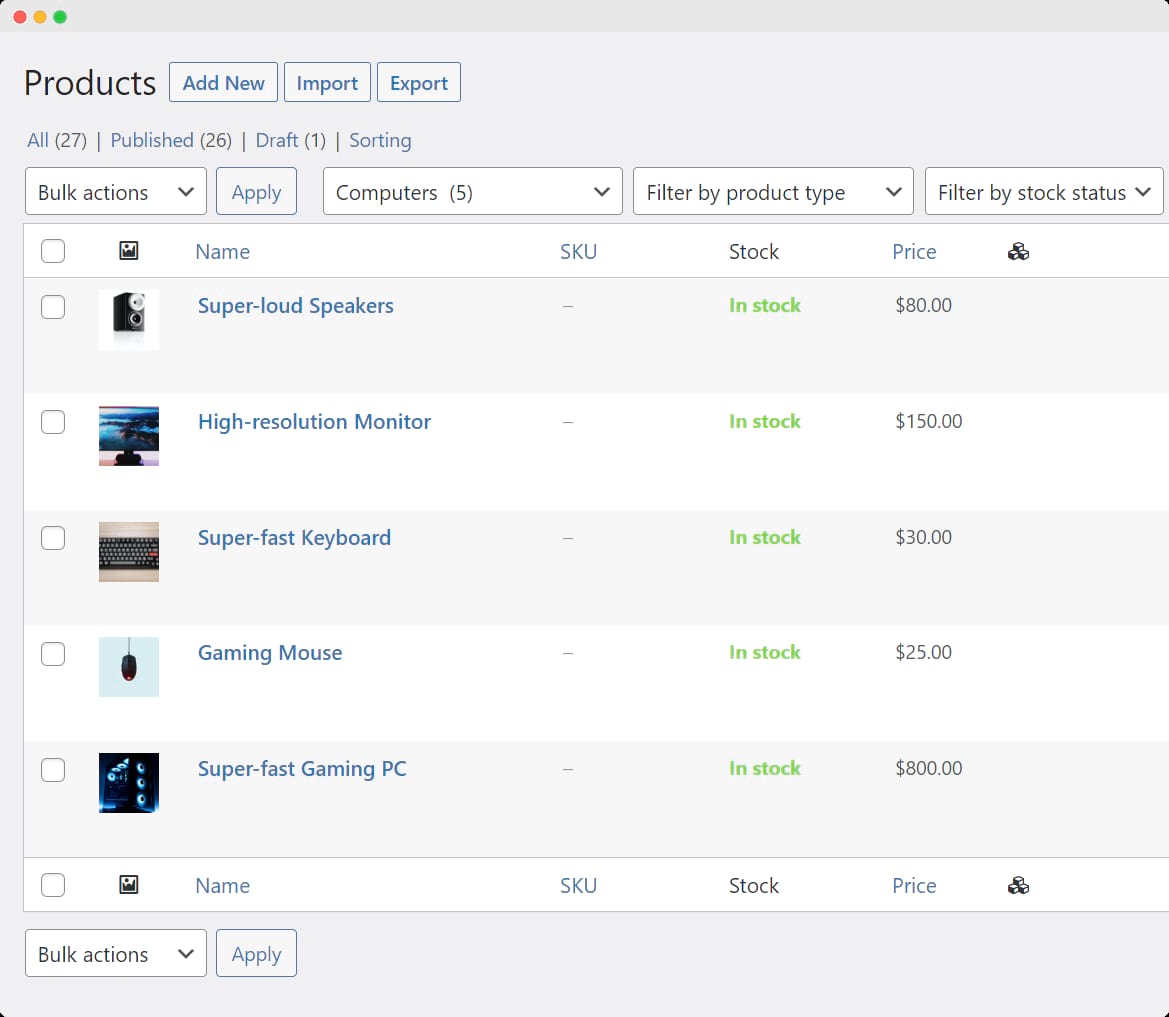
Task: Switch to the Published products view
Action: pyautogui.click(x=152, y=140)
